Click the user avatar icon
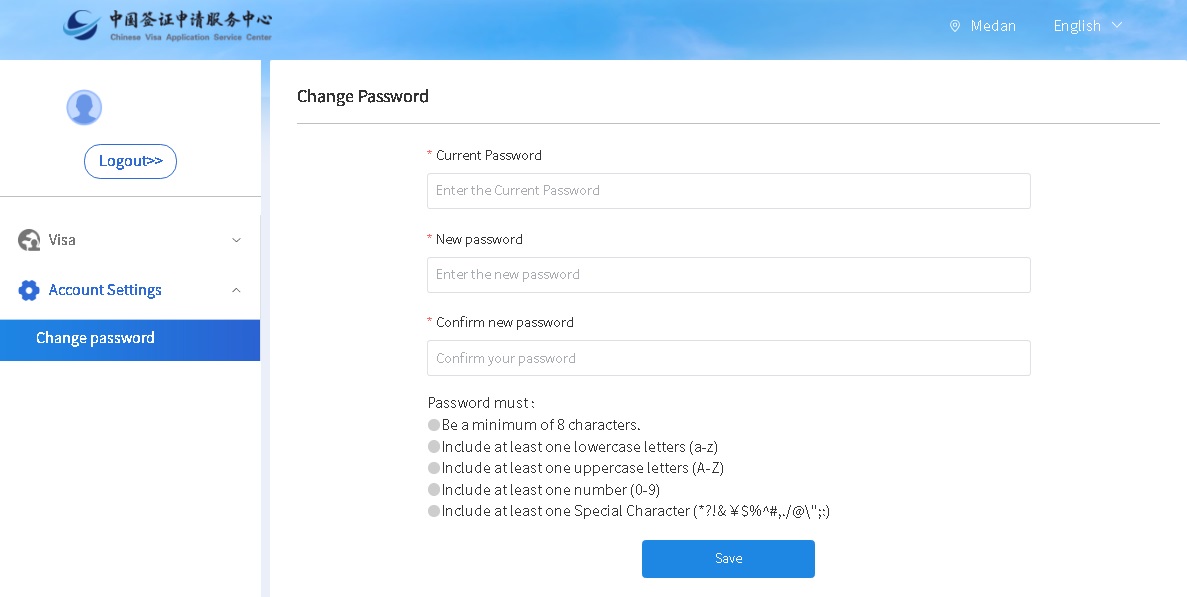This screenshot has height=597, width=1187. coord(84,107)
